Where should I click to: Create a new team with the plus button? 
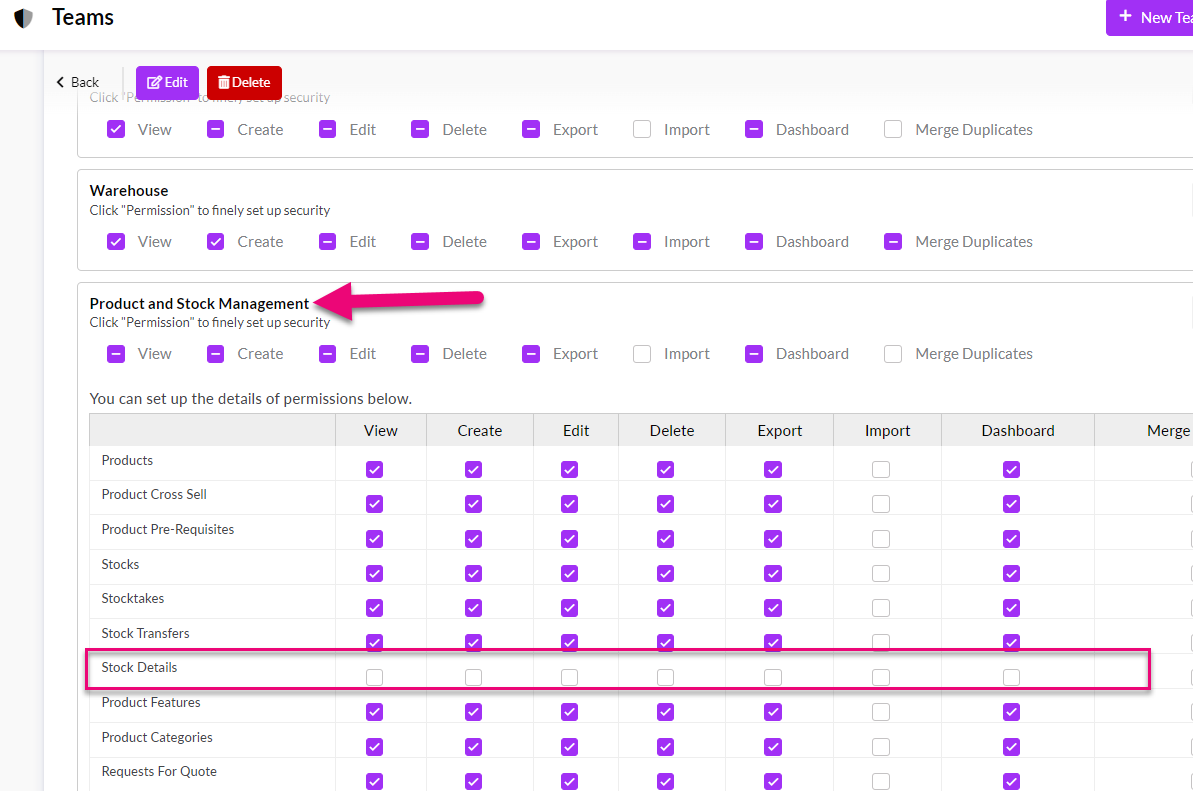[1150, 17]
